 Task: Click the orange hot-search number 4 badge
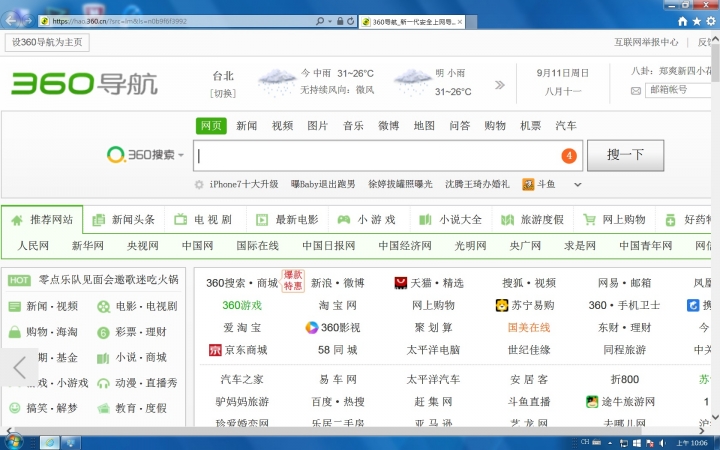568,156
